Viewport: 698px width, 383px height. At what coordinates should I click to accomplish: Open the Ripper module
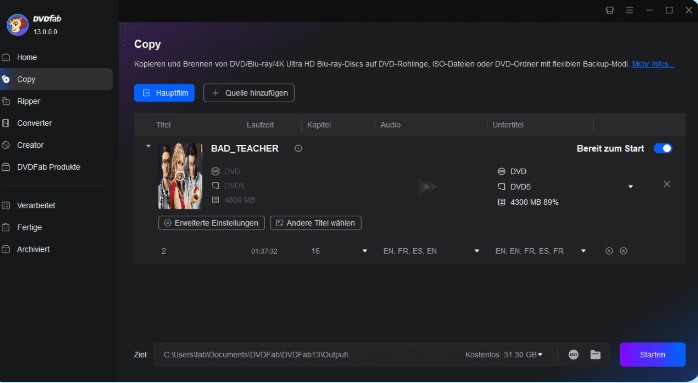28,102
